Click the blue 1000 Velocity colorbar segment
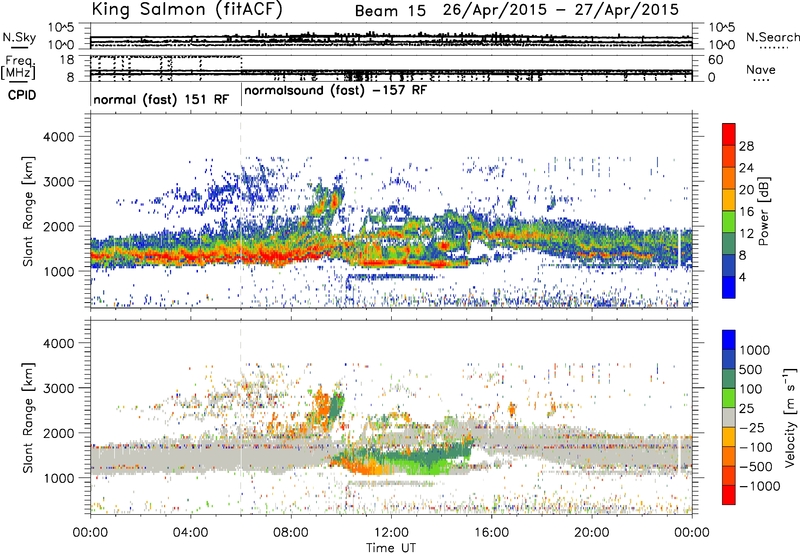 pos(729,340)
